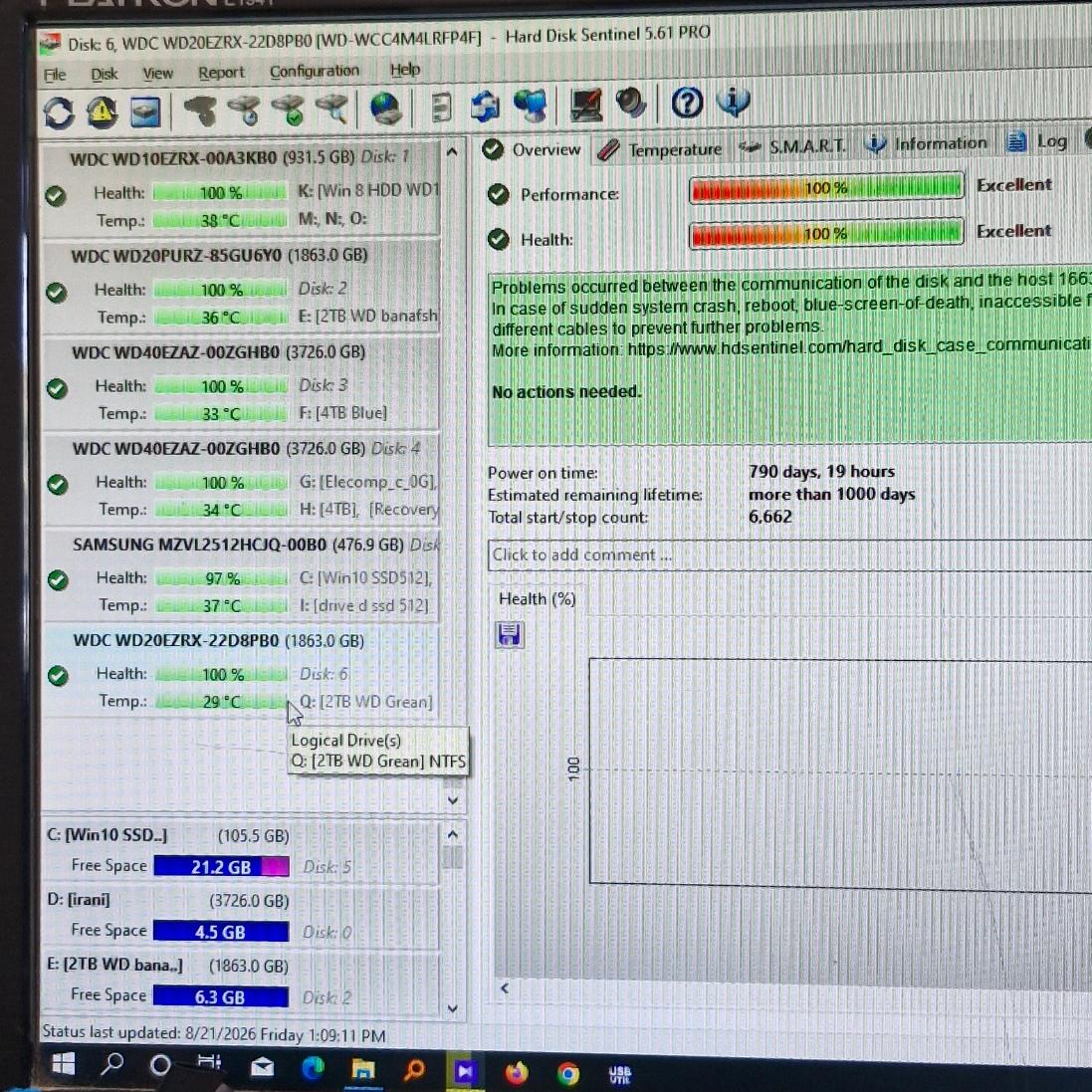
Task: Open the hdsentinel.com link in the message box
Action: 859,346
